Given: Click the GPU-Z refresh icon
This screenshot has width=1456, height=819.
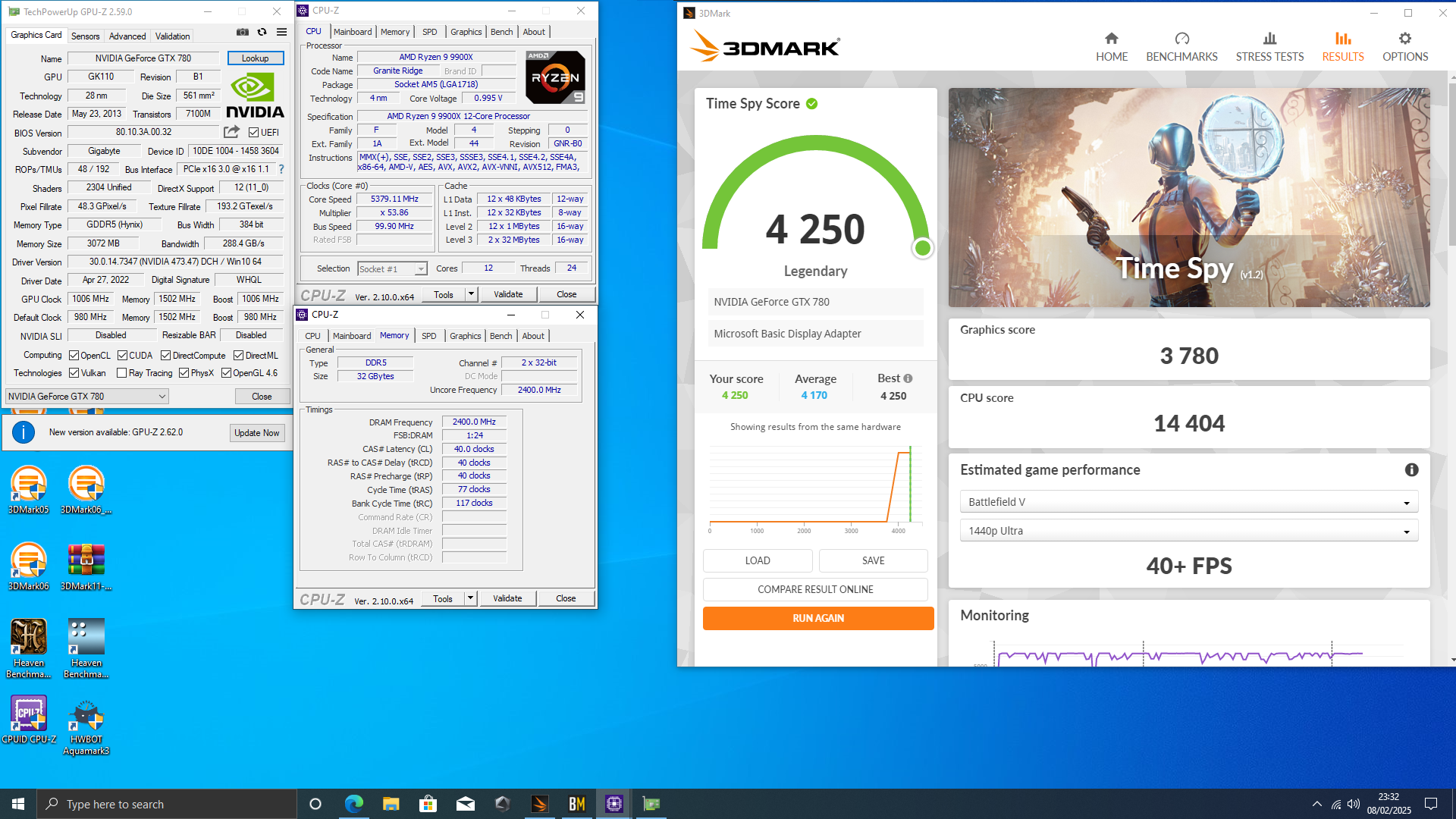Looking at the screenshot, I should 262,33.
